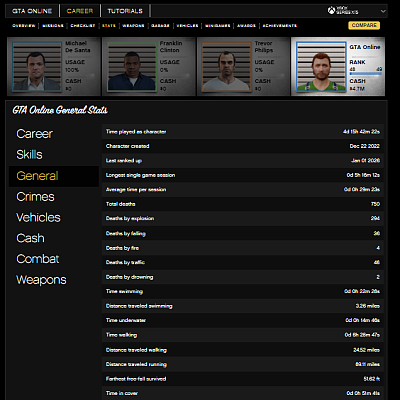400x400 pixels.
Task: Click the 'Deaths by drowning' stat row
Action: coord(243,277)
